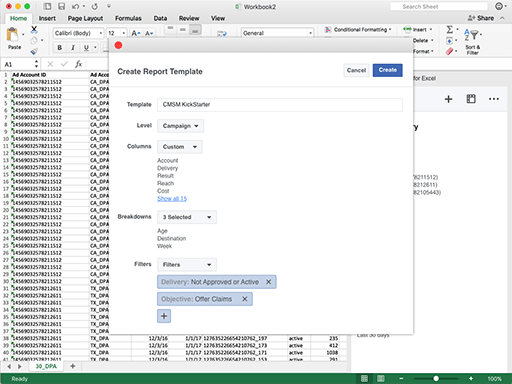Decrease font size with the A-down icon
The width and height of the screenshot is (512, 384).
coord(149,33)
